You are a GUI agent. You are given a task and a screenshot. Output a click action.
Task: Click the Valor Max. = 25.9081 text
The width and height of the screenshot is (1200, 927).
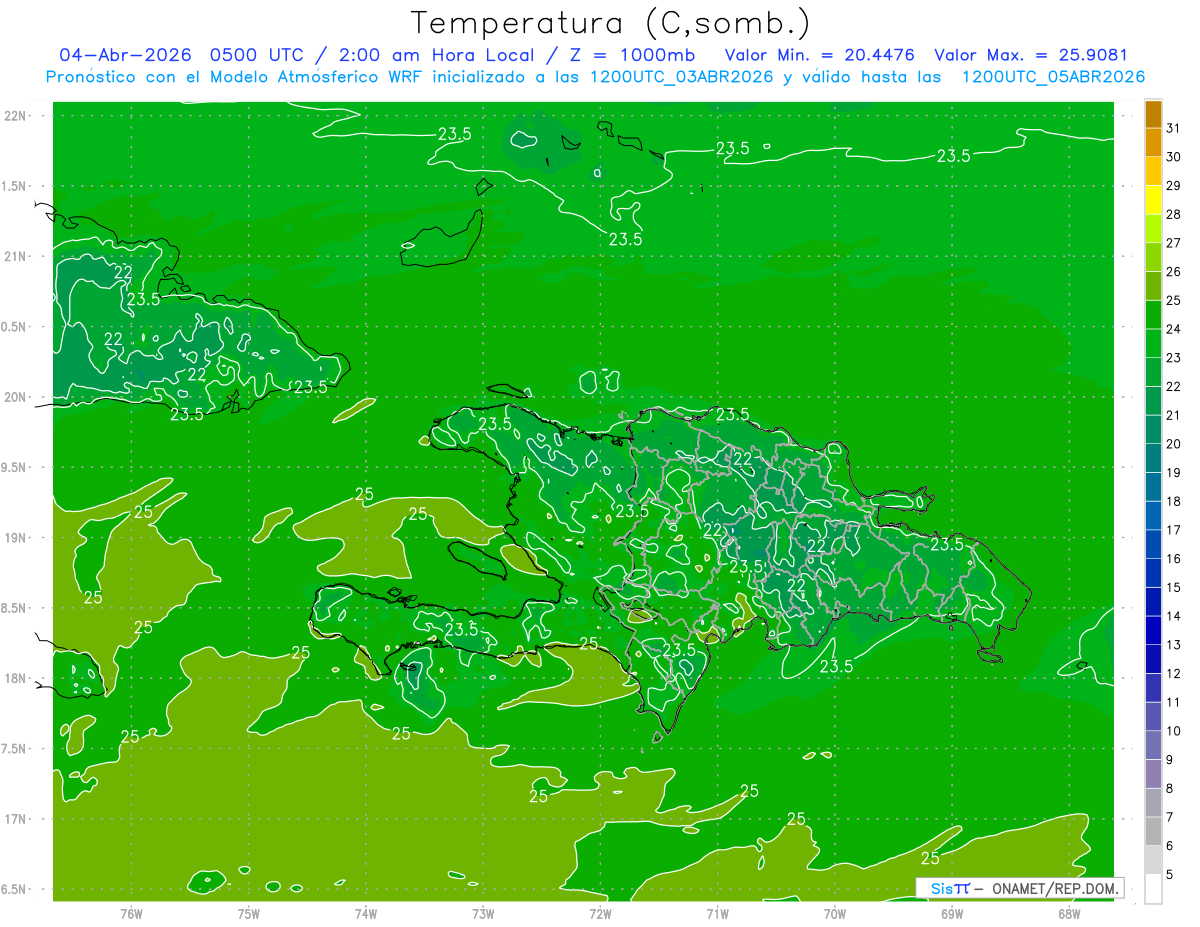[1030, 55]
